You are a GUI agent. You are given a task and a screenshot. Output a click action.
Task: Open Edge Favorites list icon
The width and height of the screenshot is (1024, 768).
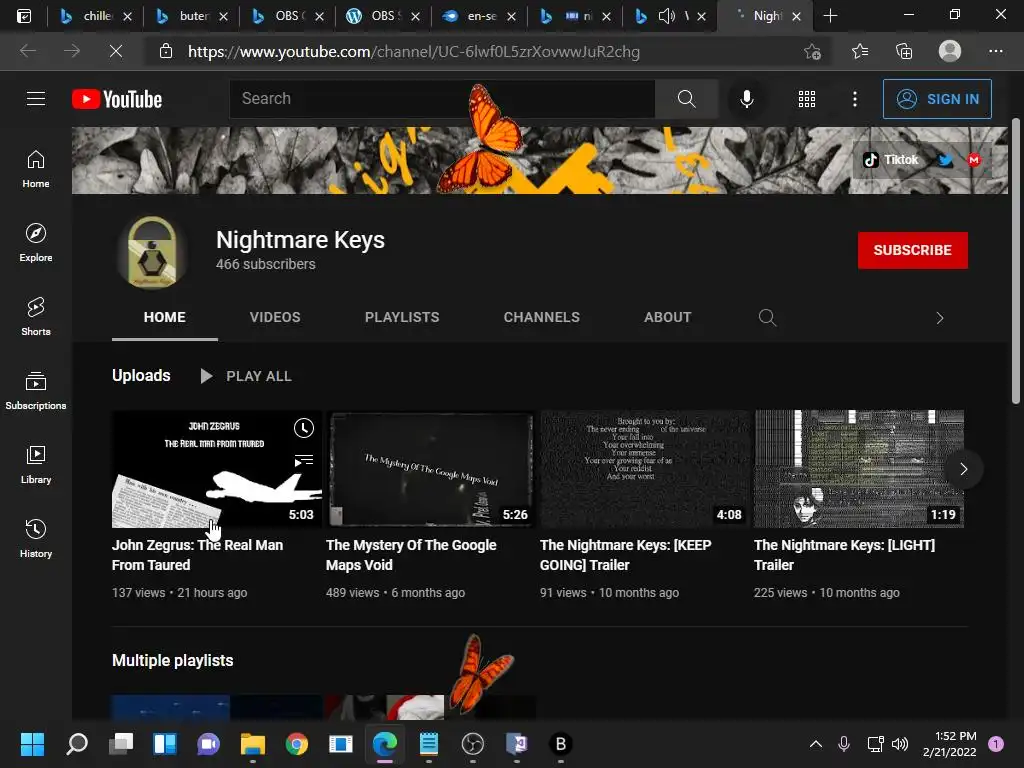(859, 51)
